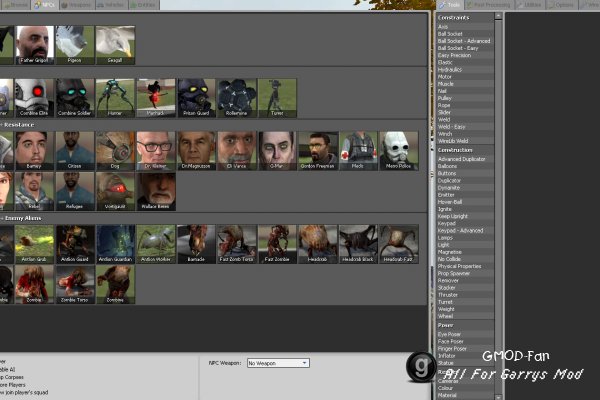Viewport: 600px width, 400px height.
Task: Spawn the Zombie Torso NPC
Action: click(75, 285)
